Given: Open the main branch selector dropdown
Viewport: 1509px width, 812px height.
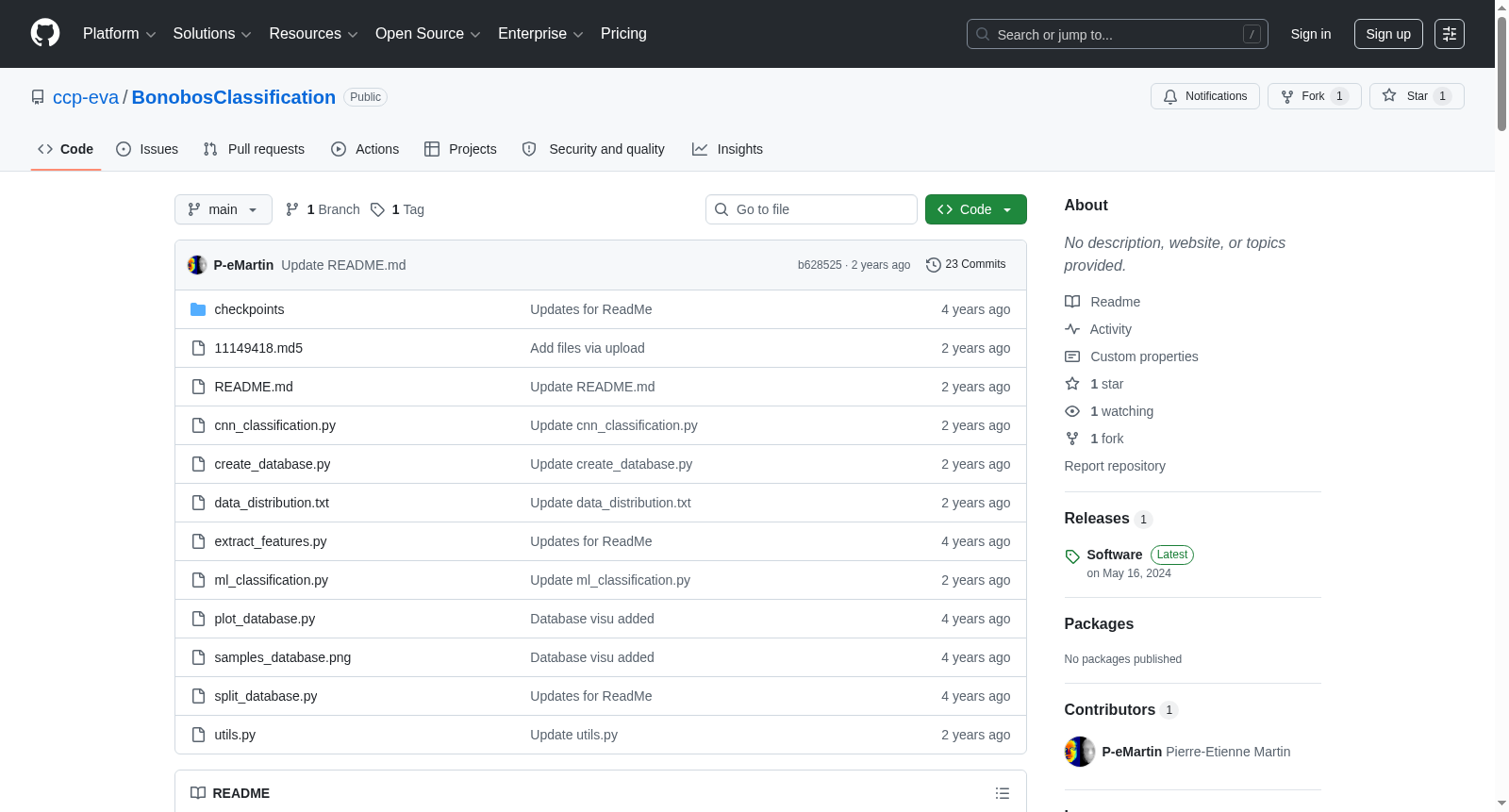Looking at the screenshot, I should 224,209.
